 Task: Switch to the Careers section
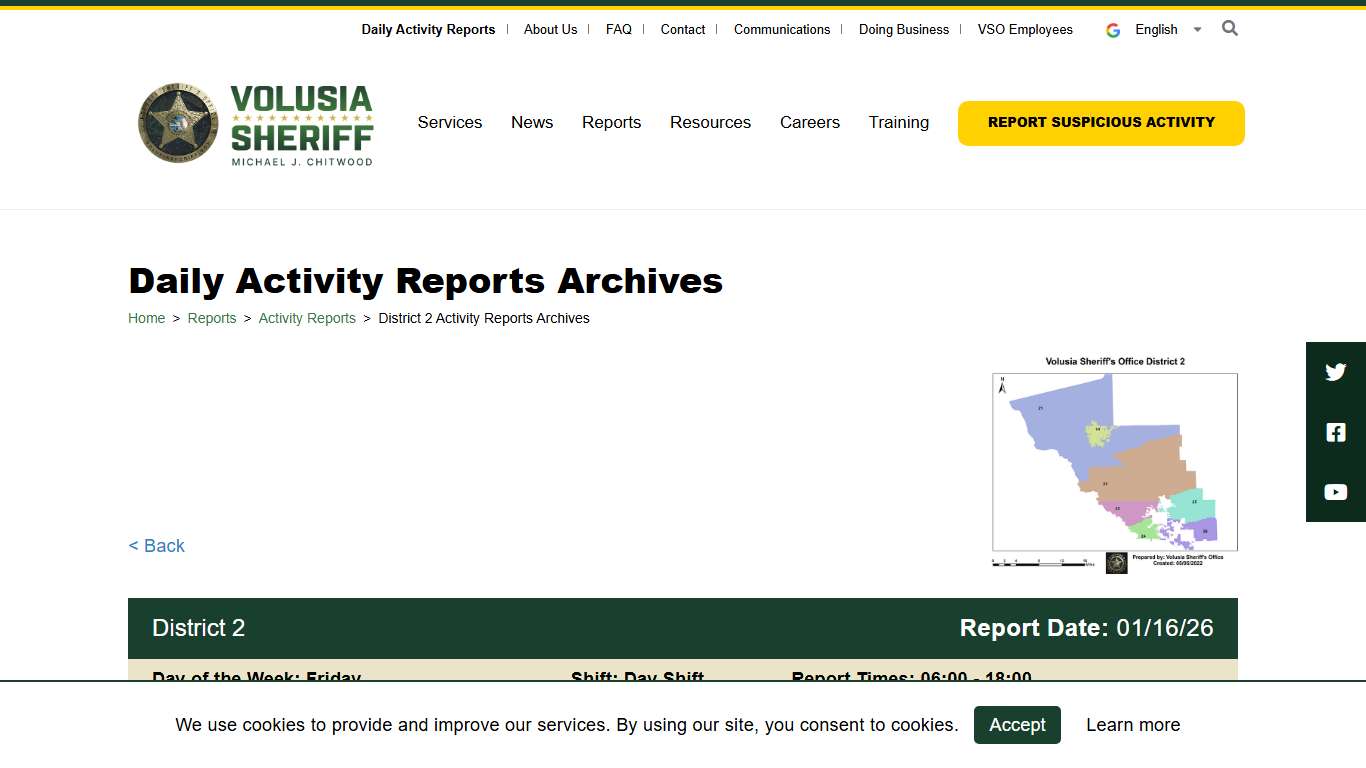810,122
